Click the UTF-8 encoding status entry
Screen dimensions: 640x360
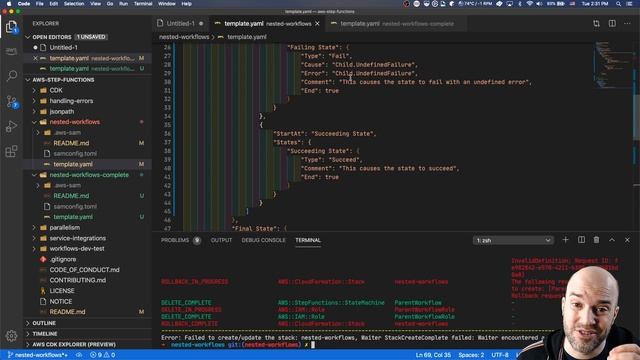(x=500, y=355)
